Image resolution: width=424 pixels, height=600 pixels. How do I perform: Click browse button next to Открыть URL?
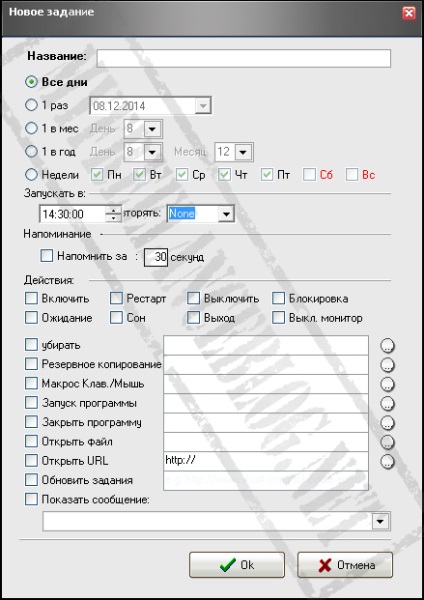click(387, 461)
